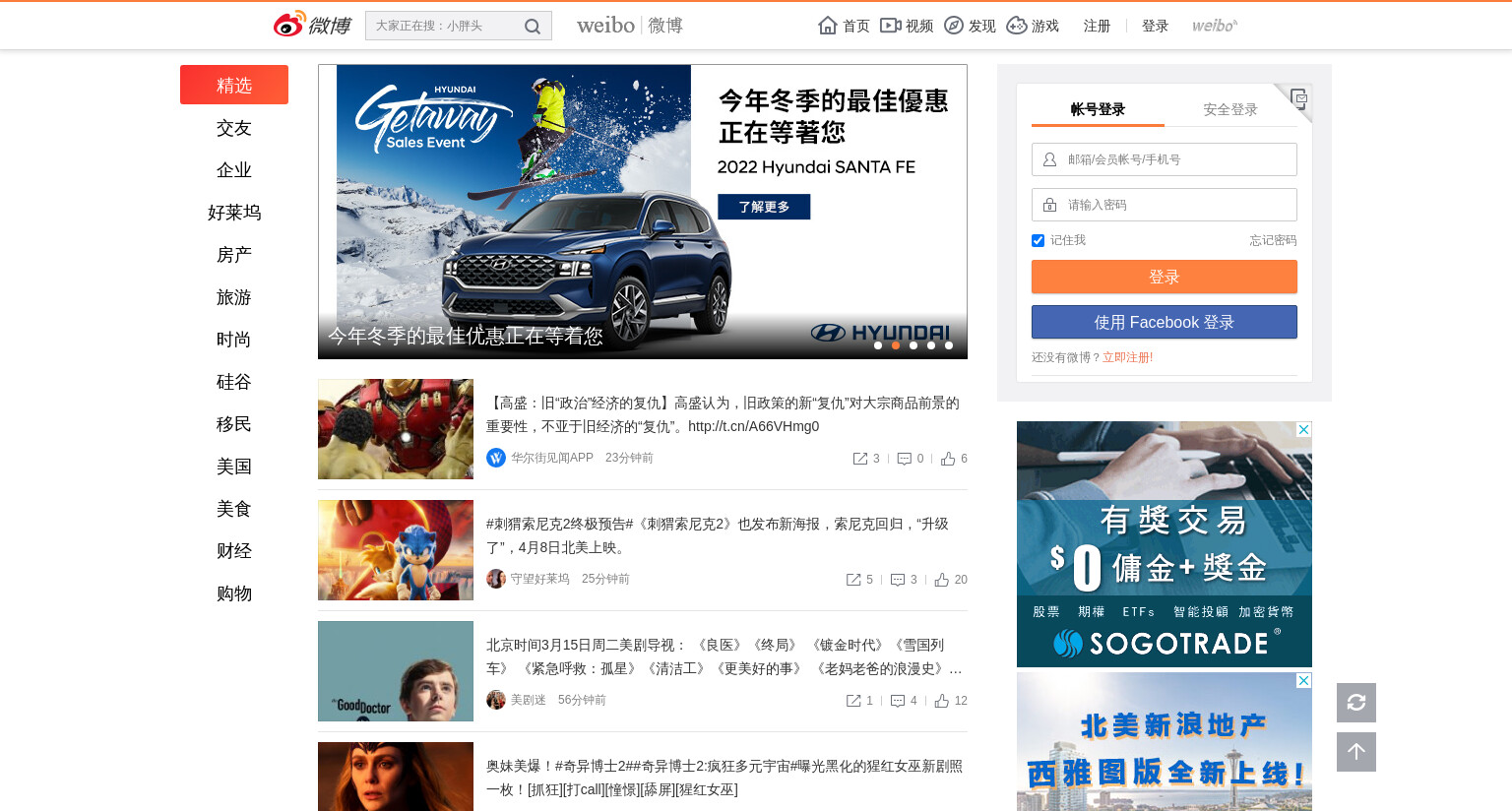Screen dimensions: 1512x811
Task: Select 移民 category in sidebar
Action: 234,424
